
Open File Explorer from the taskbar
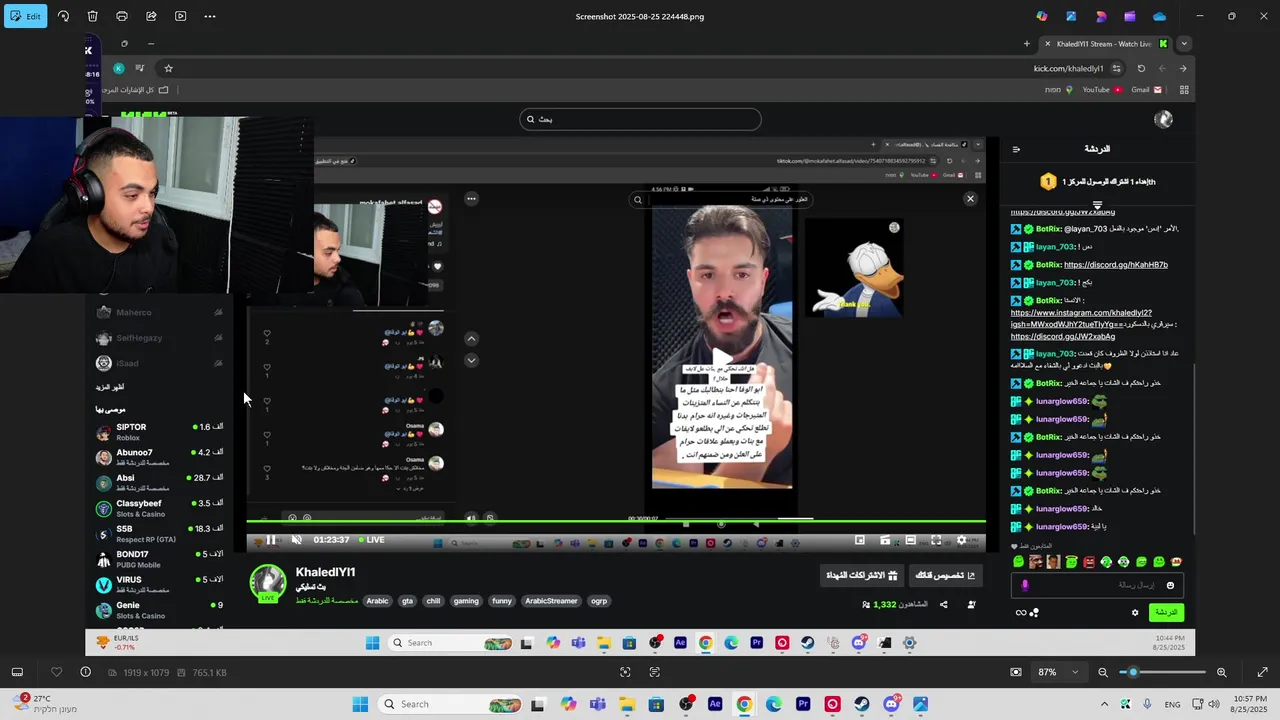pos(627,704)
